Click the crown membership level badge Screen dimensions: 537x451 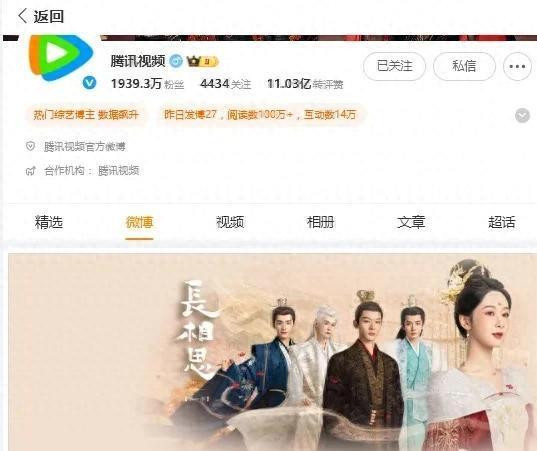(x=202, y=62)
